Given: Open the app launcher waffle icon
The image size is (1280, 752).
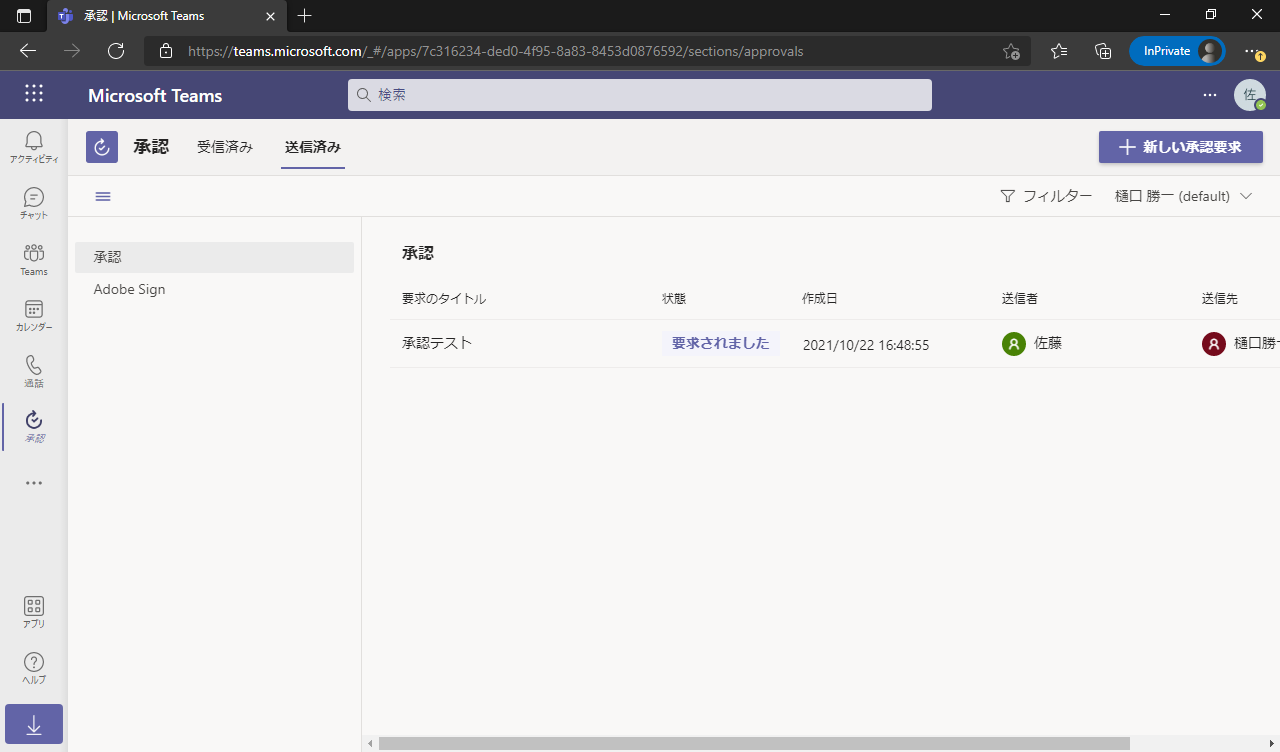Looking at the screenshot, I should tap(34, 94).
